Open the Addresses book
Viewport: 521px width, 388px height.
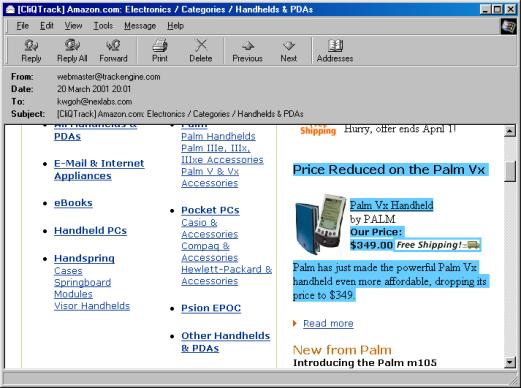(x=335, y=51)
